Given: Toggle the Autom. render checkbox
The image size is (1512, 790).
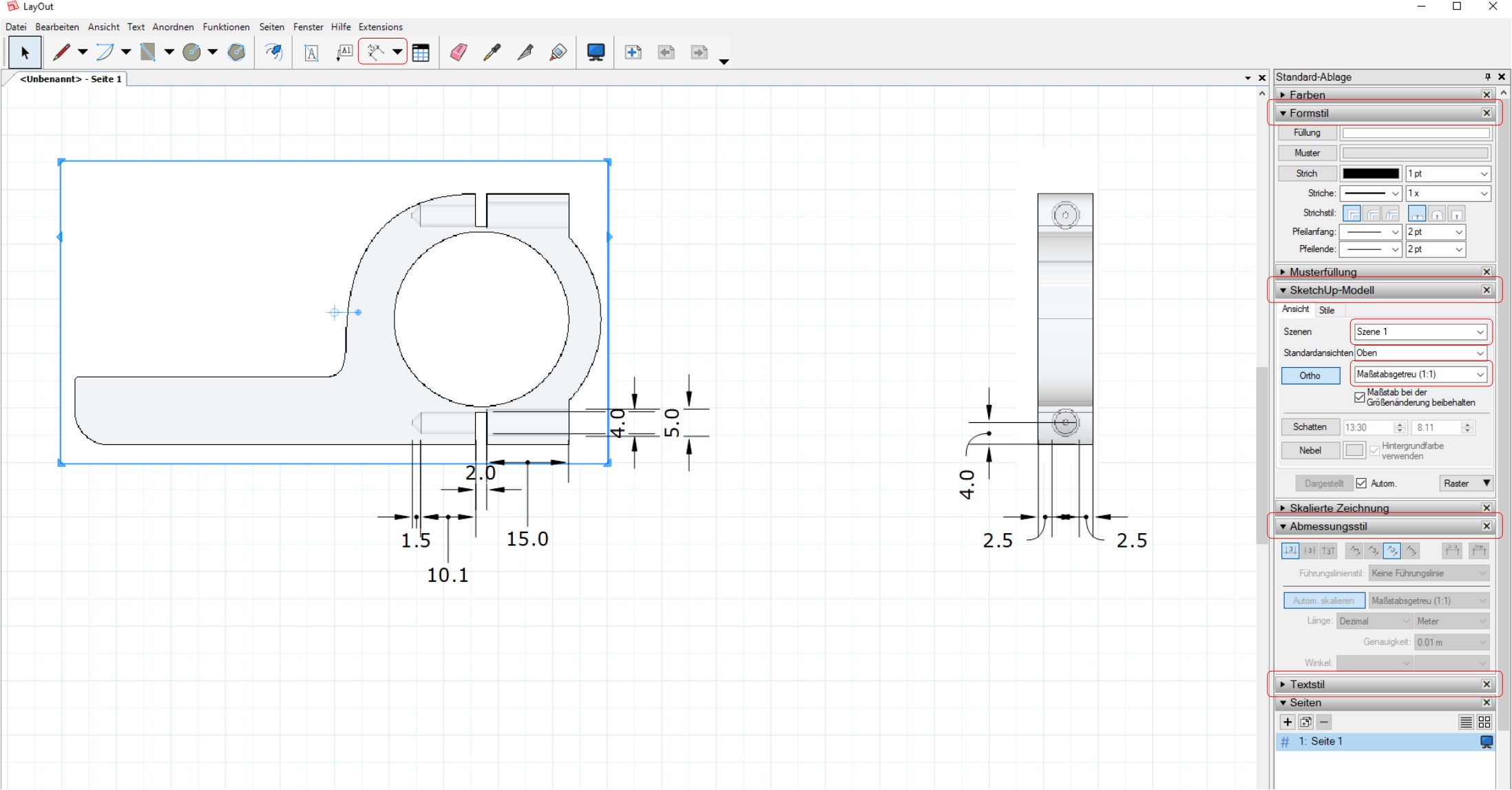Looking at the screenshot, I should pyautogui.click(x=1361, y=484).
